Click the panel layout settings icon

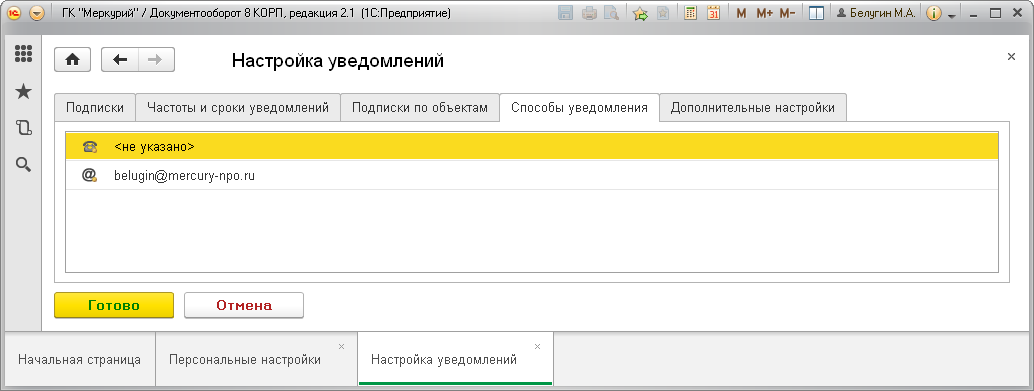click(816, 13)
